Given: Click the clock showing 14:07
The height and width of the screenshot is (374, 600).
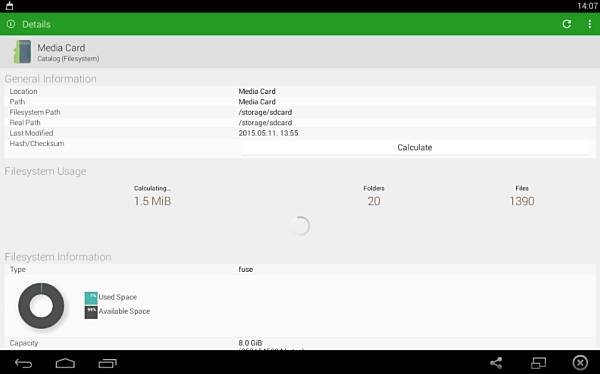Looking at the screenshot, I should click(x=587, y=6).
